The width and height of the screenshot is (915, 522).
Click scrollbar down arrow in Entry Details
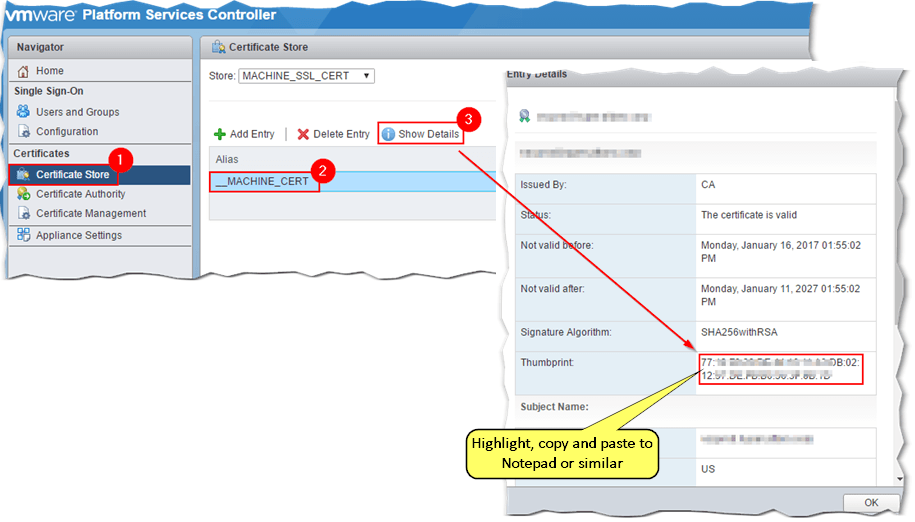pyautogui.click(x=900, y=479)
